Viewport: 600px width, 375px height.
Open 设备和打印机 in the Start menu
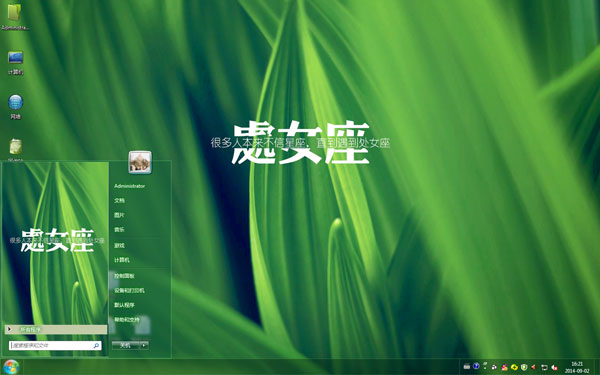click(129, 290)
